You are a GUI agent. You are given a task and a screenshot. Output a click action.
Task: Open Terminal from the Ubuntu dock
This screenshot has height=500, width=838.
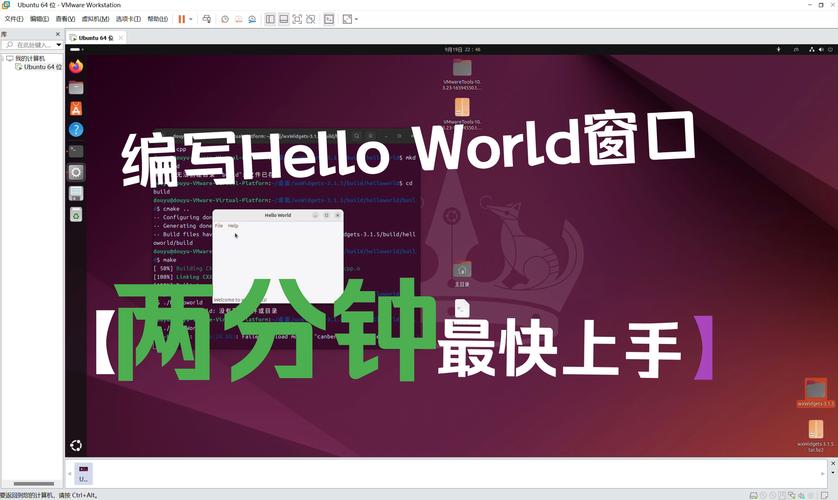tap(76, 151)
